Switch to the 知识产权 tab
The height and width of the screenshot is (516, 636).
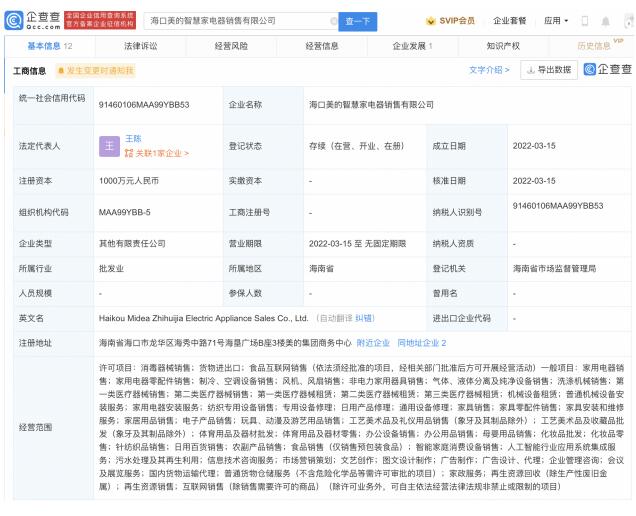point(503,46)
